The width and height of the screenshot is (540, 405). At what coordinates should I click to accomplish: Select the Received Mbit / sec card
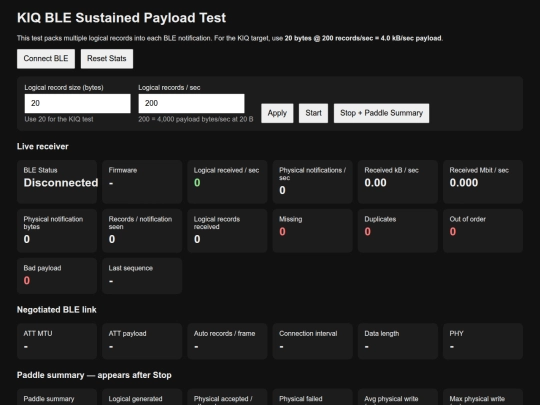pyautogui.click(x=483, y=182)
